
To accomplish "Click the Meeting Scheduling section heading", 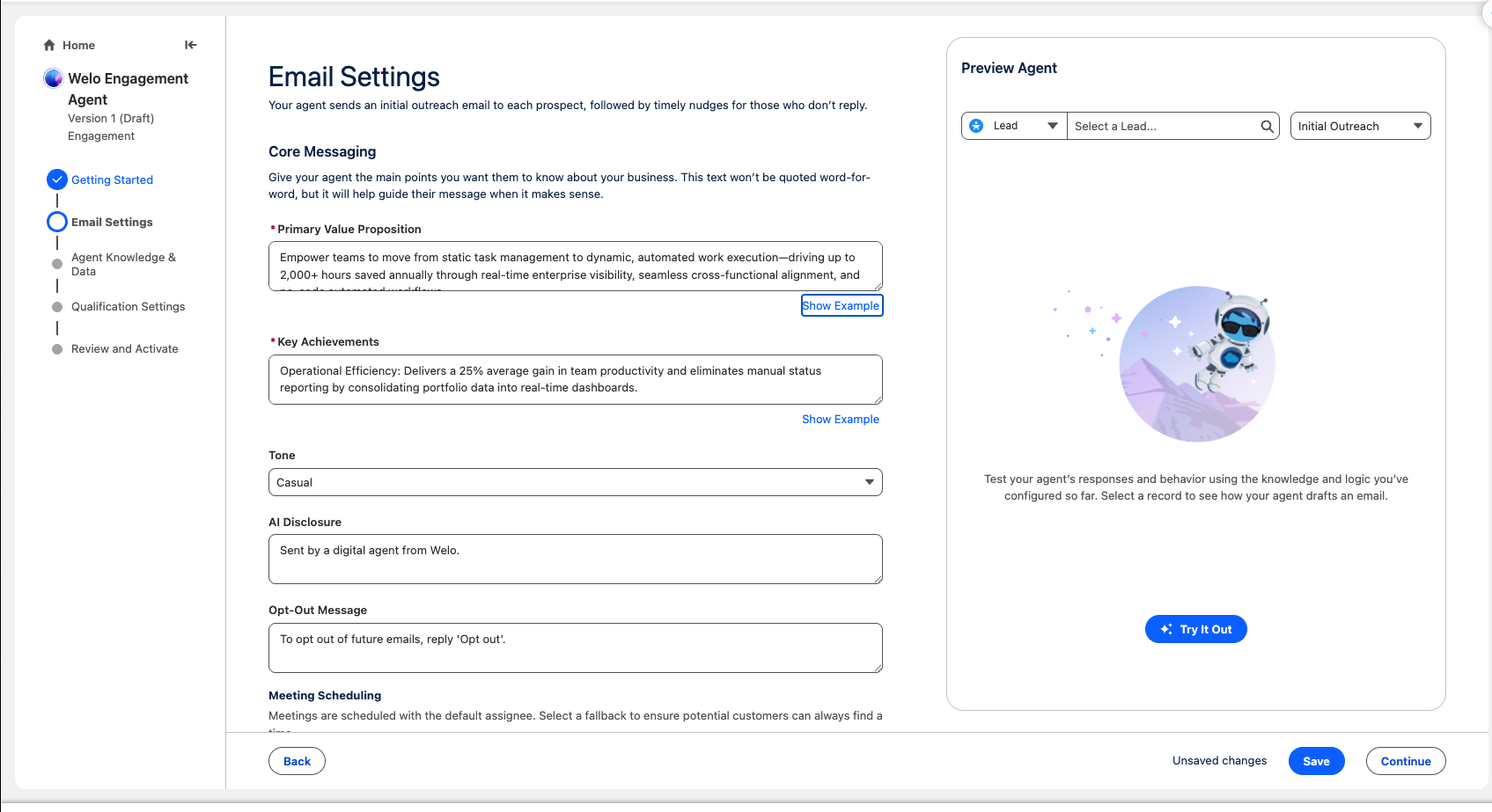I will pyautogui.click(x=325, y=695).
